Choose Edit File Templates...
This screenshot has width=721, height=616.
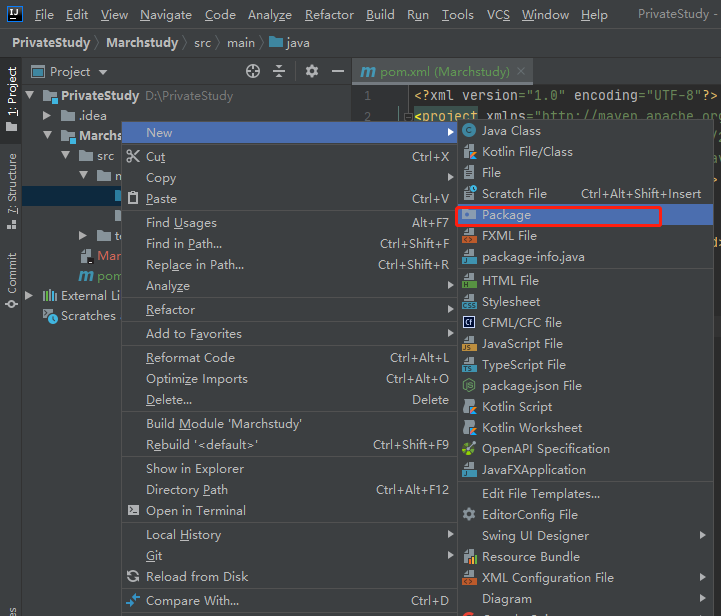(585, 494)
